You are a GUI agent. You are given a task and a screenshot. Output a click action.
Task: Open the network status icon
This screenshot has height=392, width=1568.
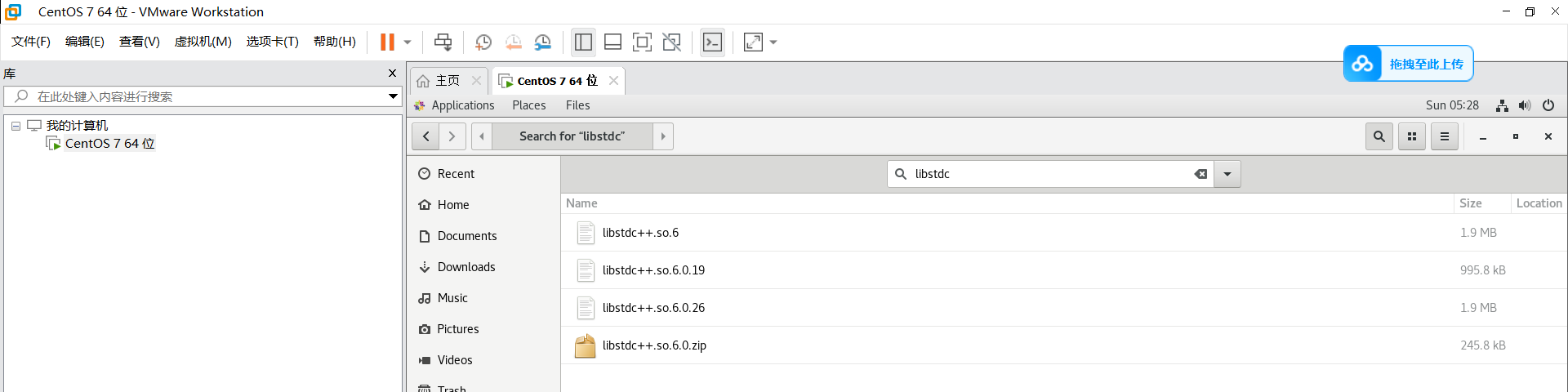coord(1502,105)
